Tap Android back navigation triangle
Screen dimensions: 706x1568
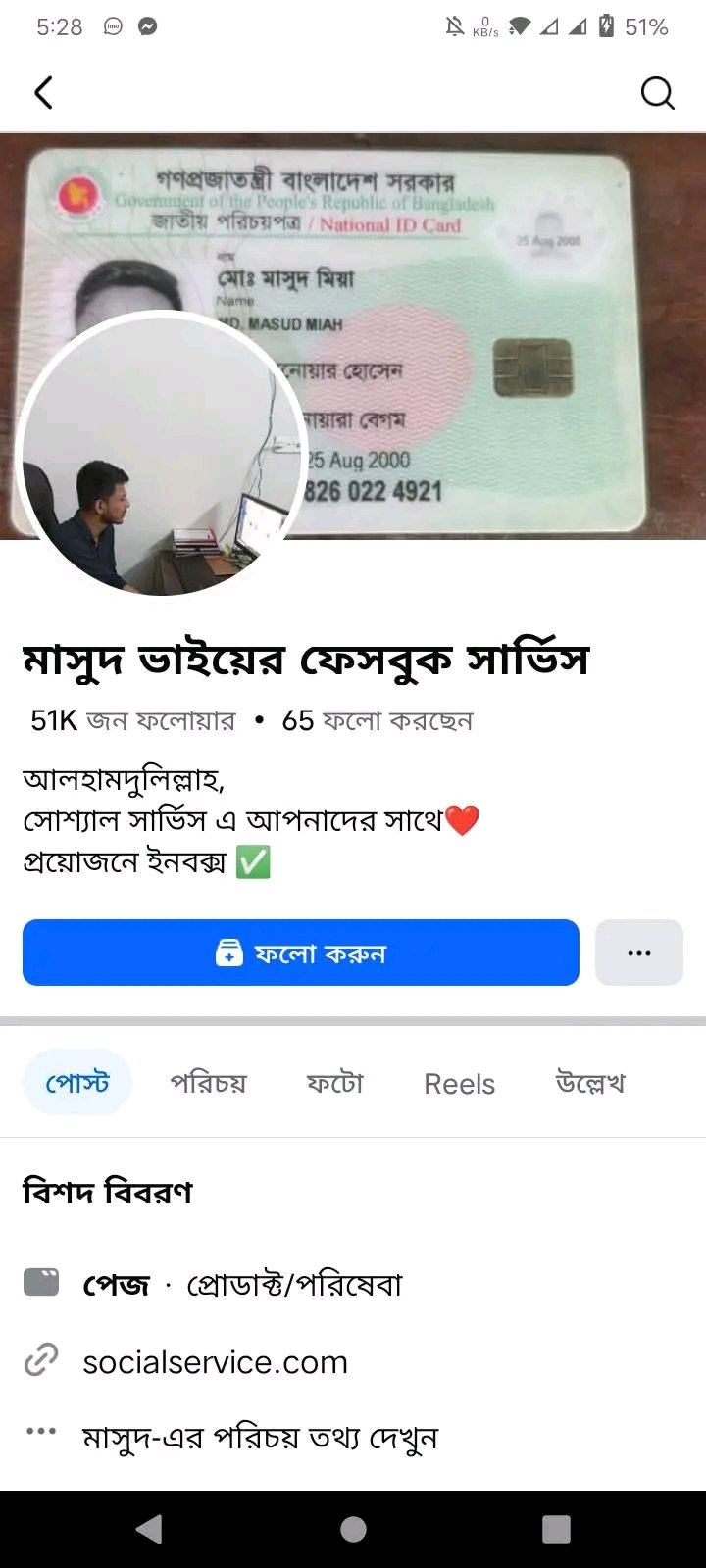pyautogui.click(x=149, y=1529)
